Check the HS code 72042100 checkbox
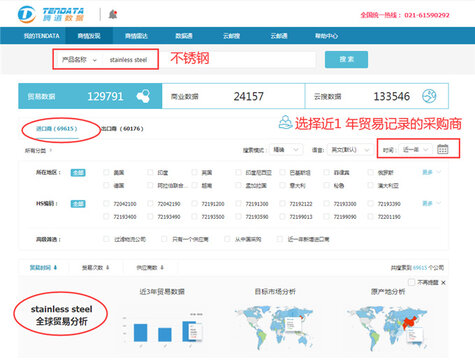Viewport: 475px width, 362px height. (106, 203)
